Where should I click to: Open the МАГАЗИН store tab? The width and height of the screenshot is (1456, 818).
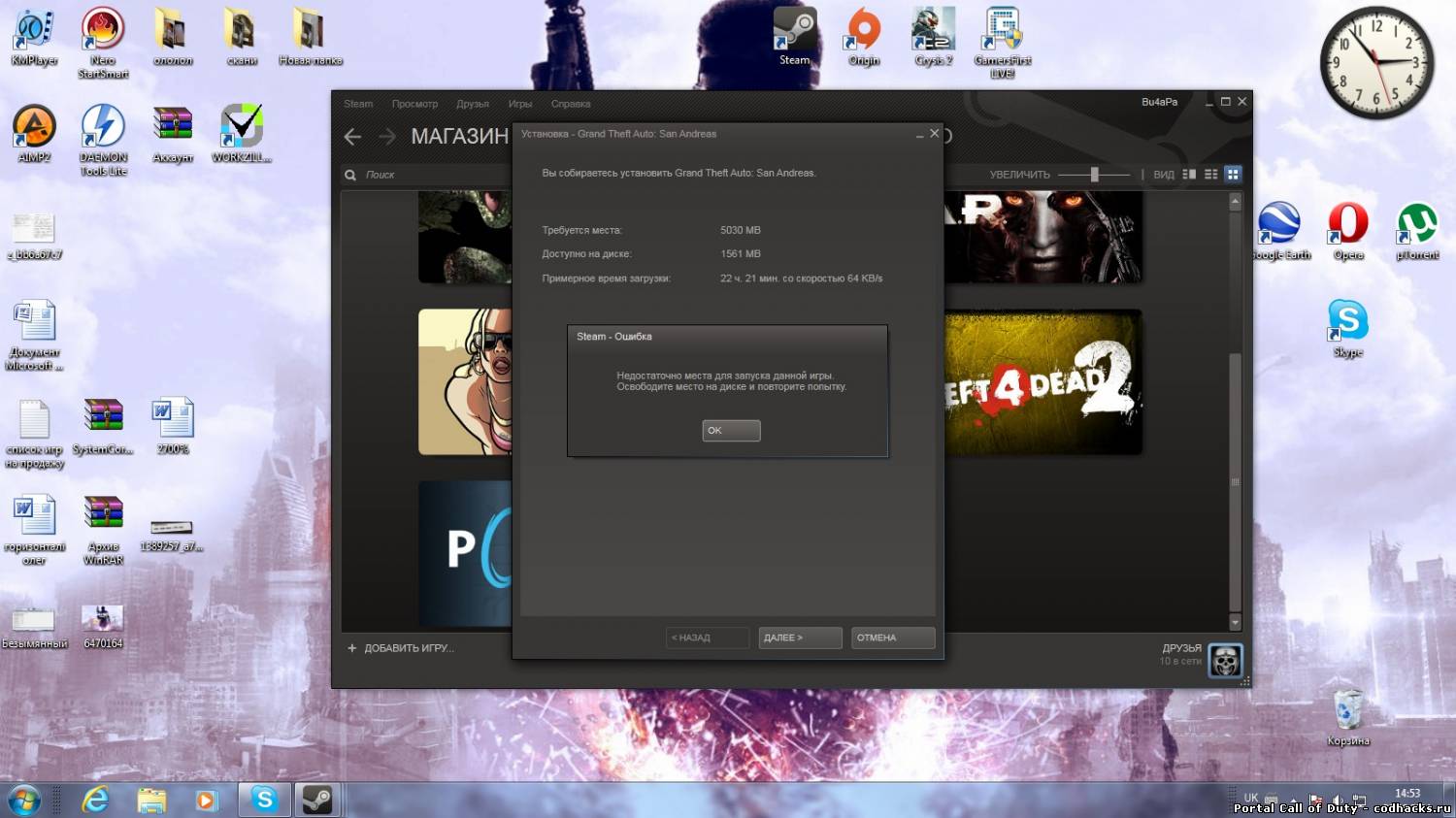(459, 137)
